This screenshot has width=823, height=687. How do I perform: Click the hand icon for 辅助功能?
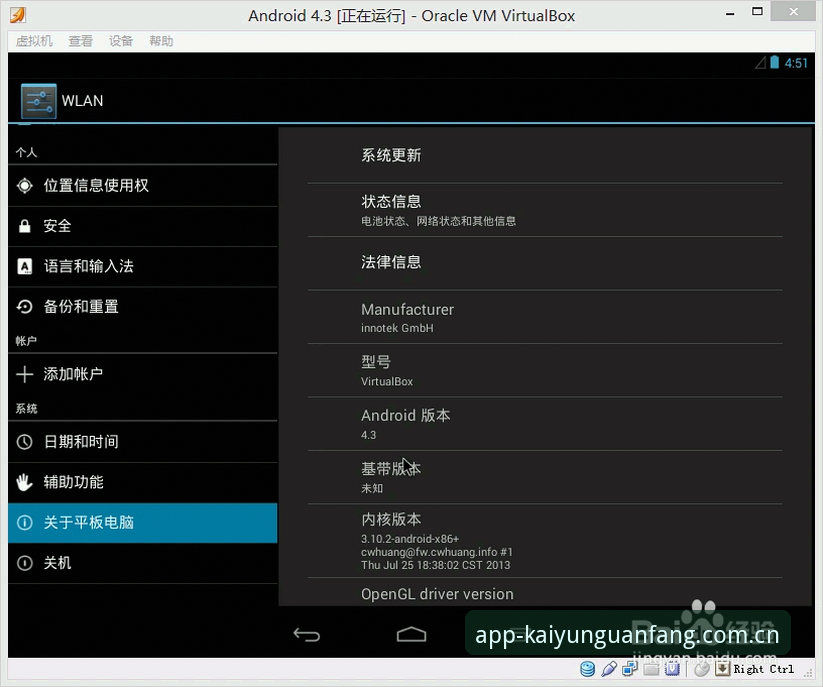25,482
